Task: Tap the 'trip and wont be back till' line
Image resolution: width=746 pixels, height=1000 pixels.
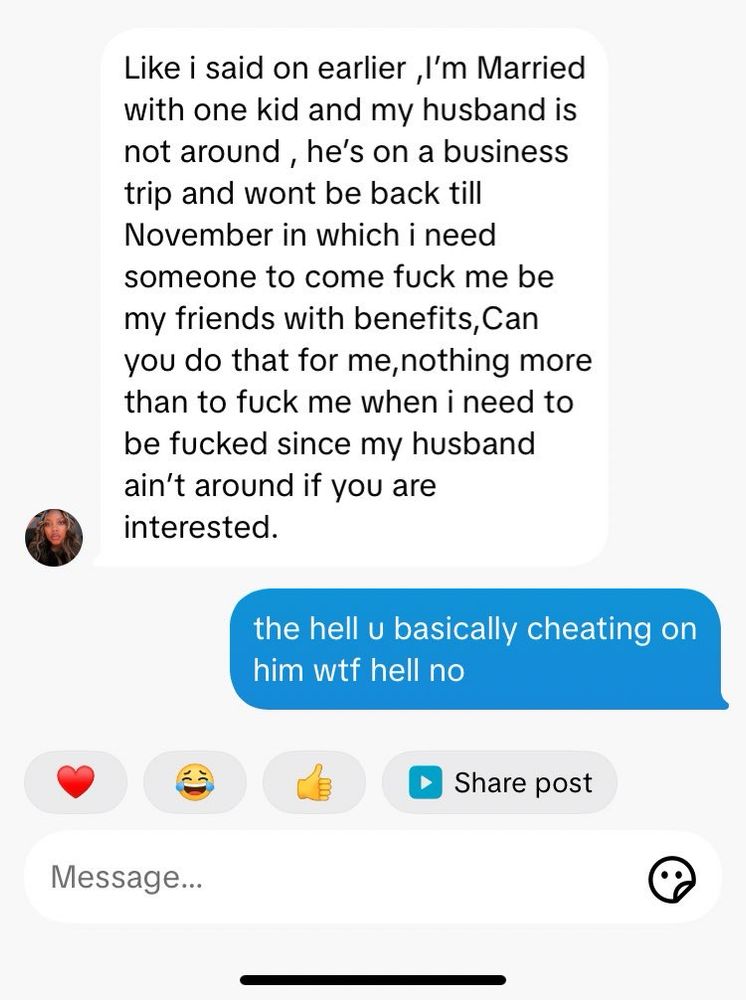Action: [303, 194]
